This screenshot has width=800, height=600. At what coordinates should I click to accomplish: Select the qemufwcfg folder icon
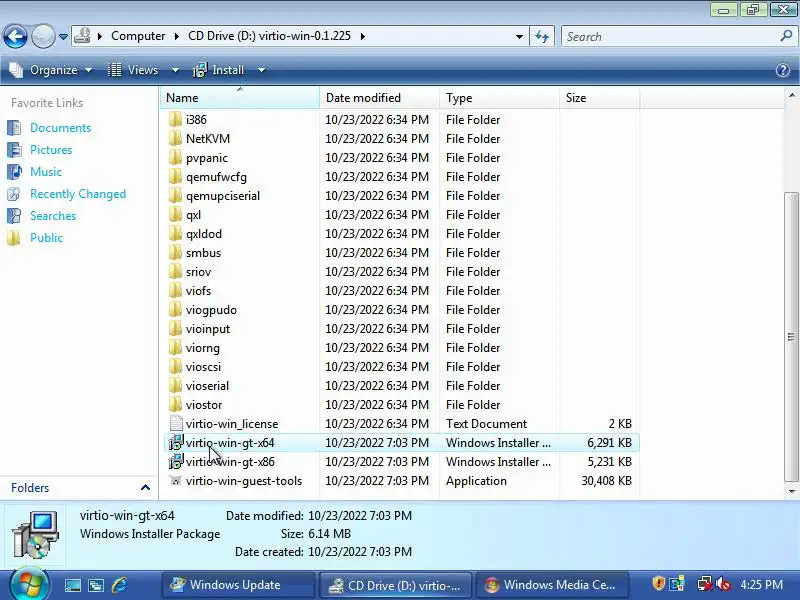[x=175, y=177]
